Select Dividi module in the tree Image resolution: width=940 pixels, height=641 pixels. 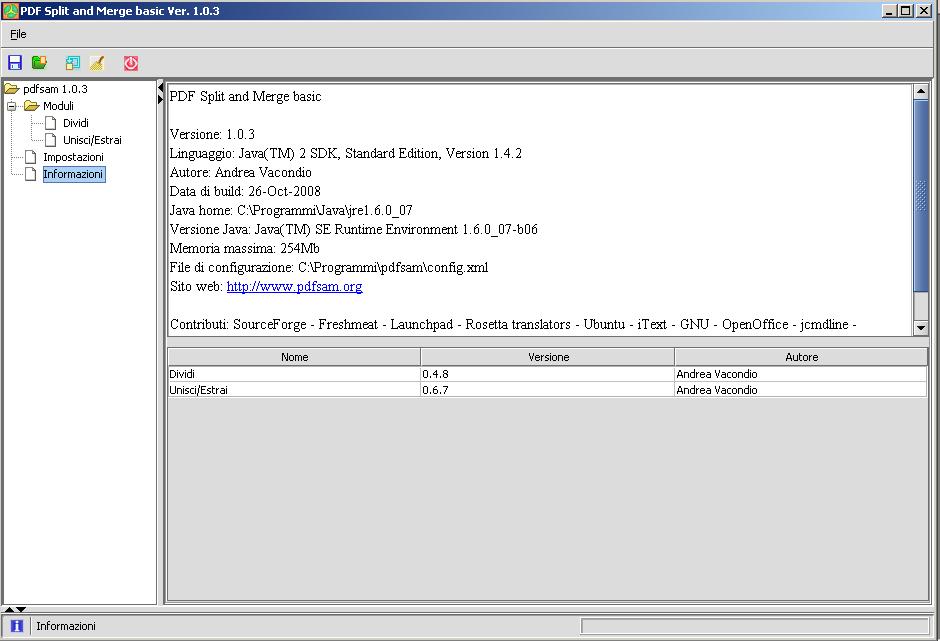tap(76, 123)
